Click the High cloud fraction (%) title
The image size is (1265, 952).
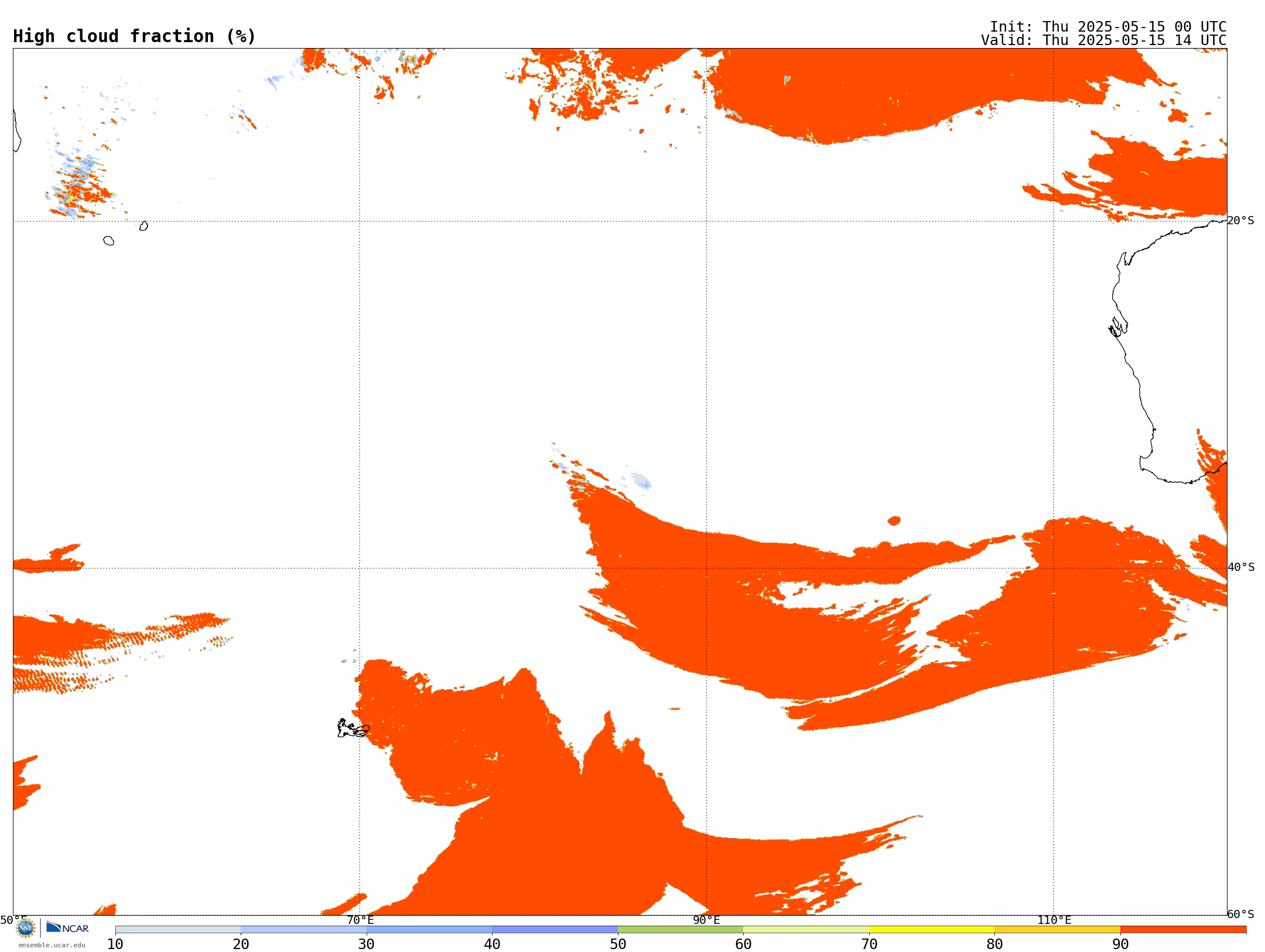[135, 36]
